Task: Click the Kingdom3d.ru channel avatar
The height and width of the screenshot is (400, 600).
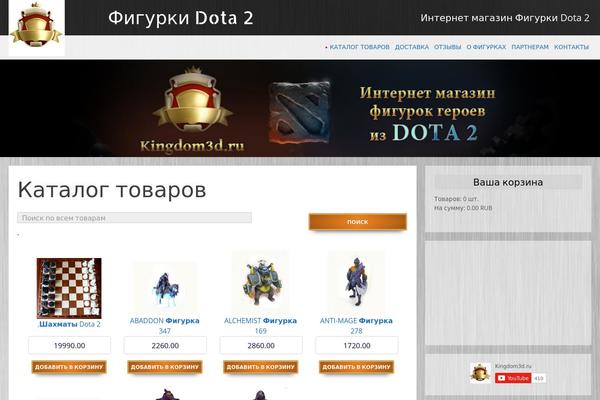Action: [481, 372]
